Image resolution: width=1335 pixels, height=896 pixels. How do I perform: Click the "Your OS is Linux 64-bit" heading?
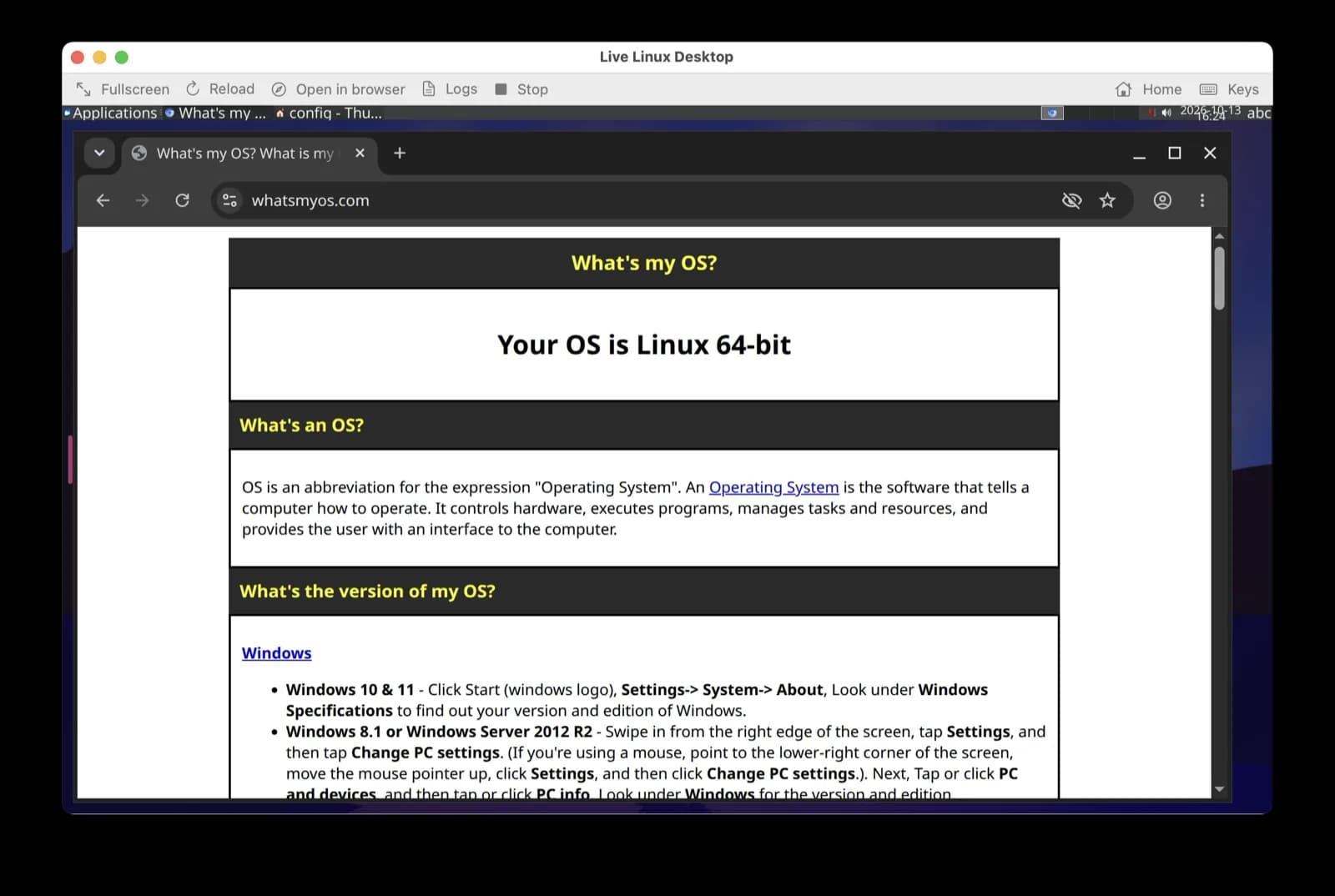[644, 345]
